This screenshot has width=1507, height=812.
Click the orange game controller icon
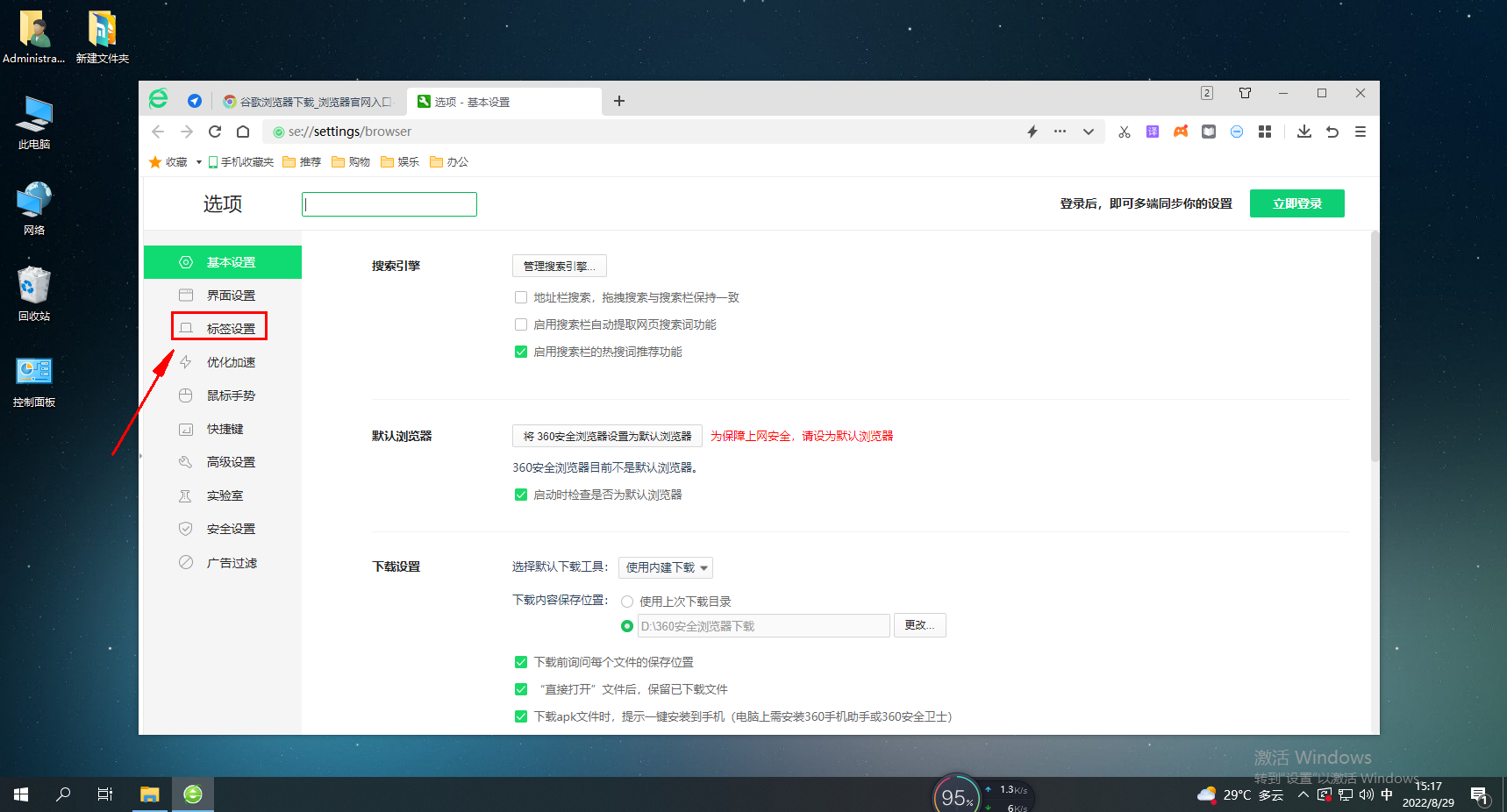[x=1181, y=132]
